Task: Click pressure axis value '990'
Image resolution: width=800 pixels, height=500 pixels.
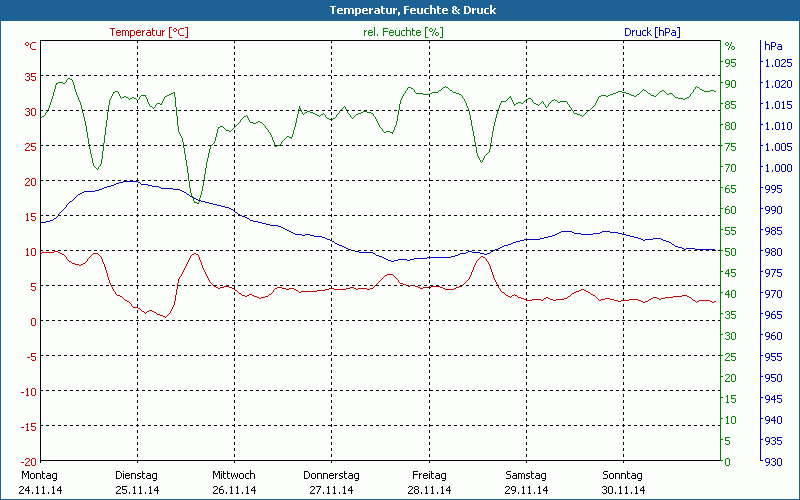Action: 773,210
